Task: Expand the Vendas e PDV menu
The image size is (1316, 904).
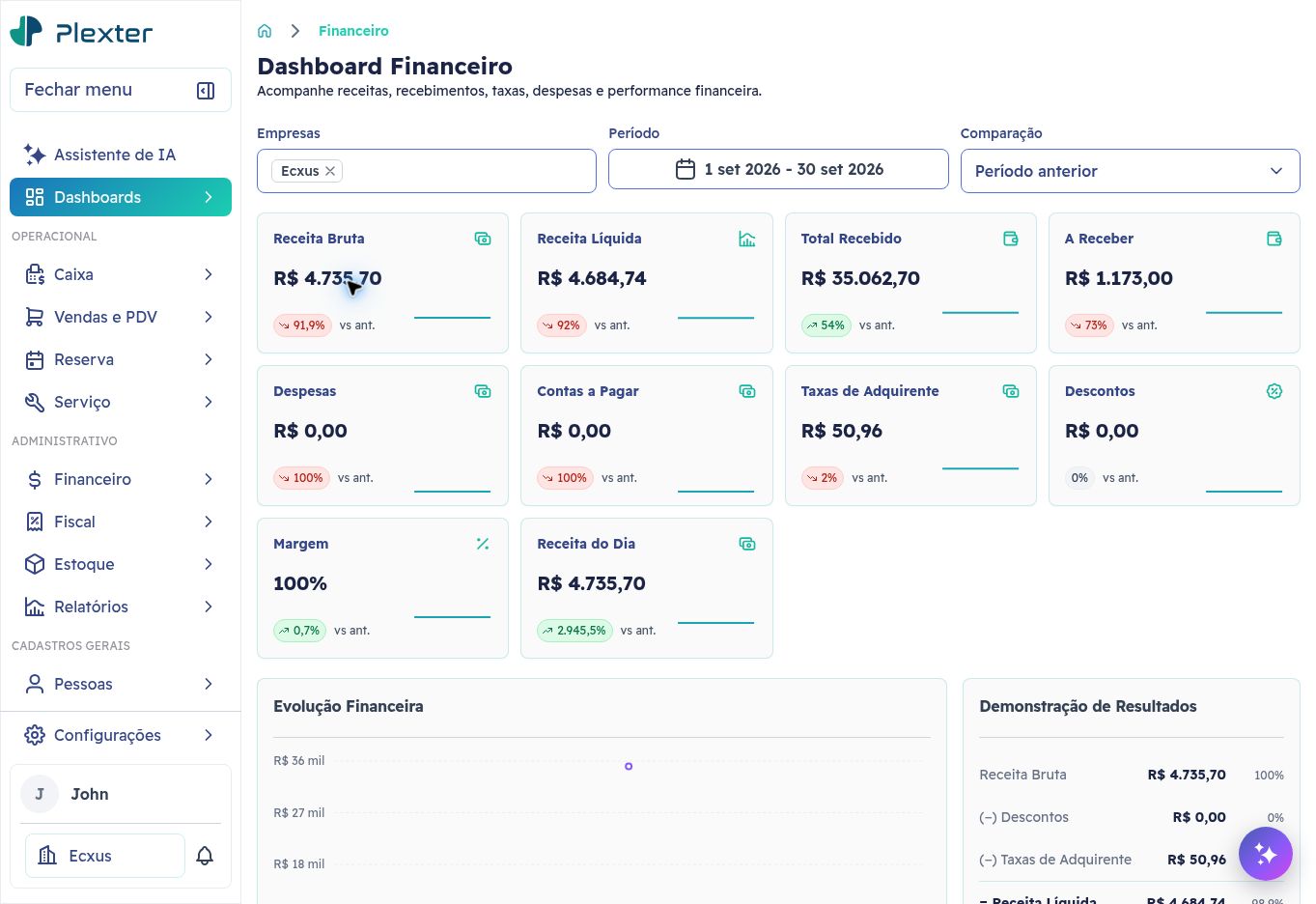Action: pyautogui.click(x=121, y=317)
